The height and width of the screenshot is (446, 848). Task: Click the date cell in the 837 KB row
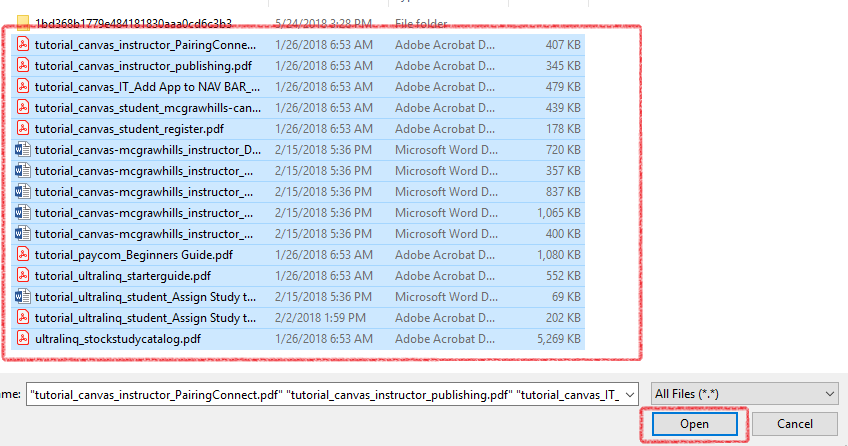(x=323, y=192)
